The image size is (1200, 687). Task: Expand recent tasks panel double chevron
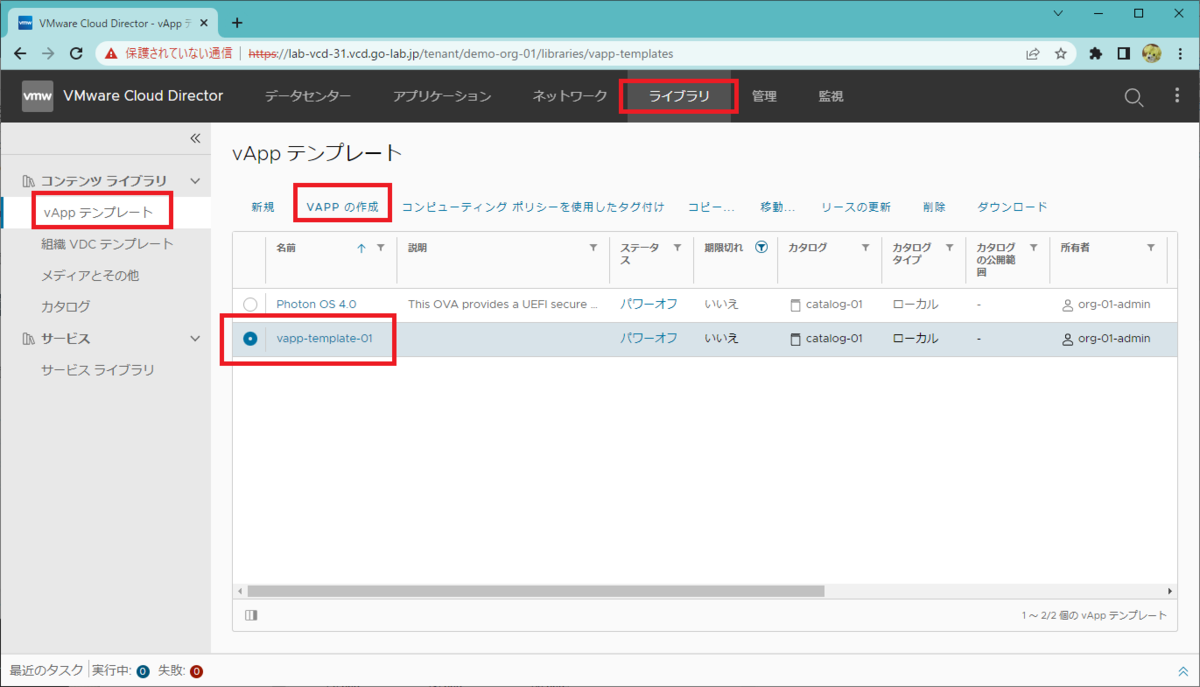(1184, 671)
